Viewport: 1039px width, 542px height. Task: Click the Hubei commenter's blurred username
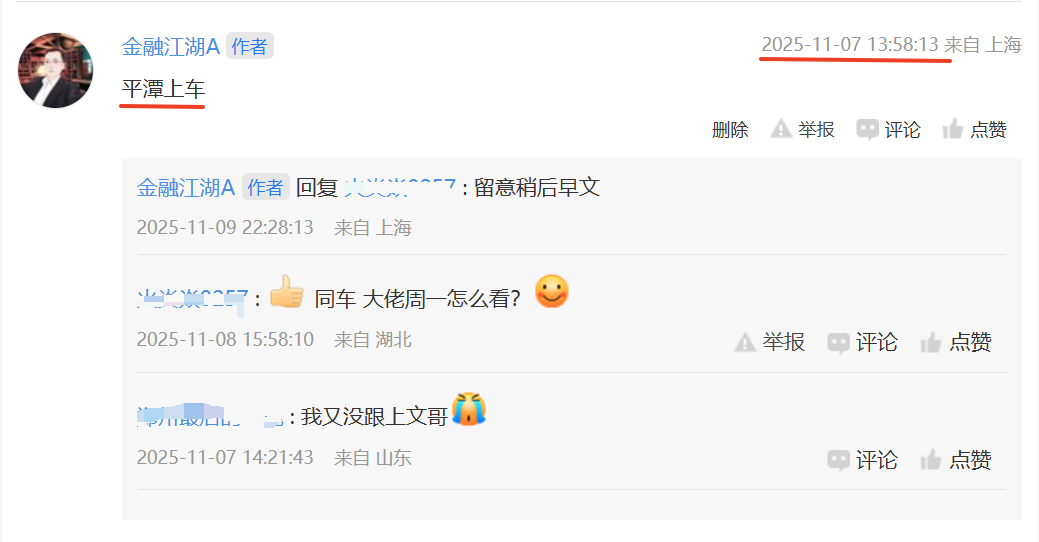[192, 299]
